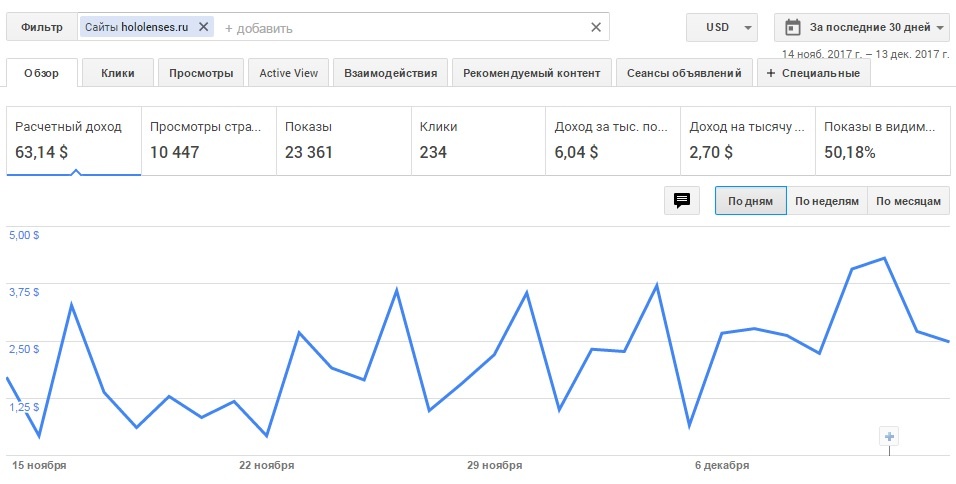Click the chart annotation comment icon

pos(682,200)
